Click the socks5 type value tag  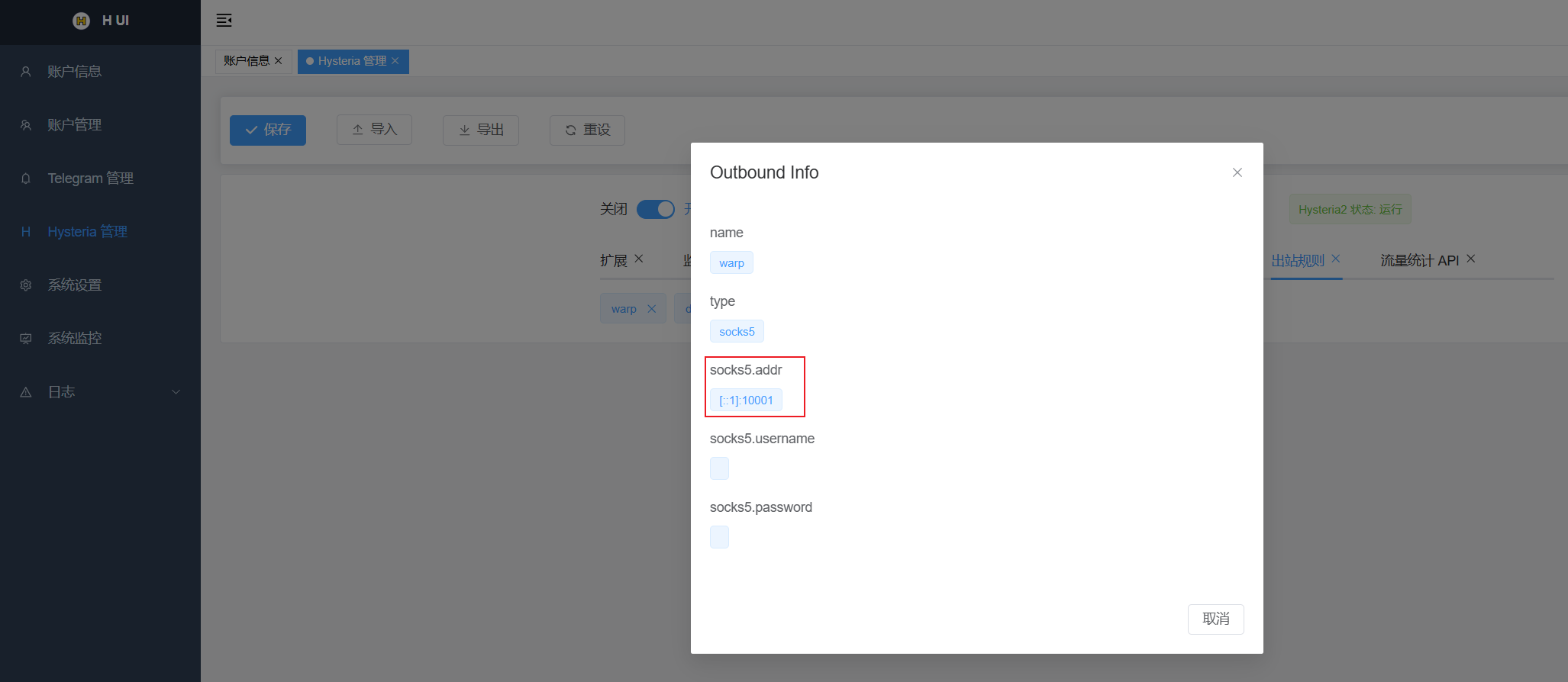click(737, 332)
